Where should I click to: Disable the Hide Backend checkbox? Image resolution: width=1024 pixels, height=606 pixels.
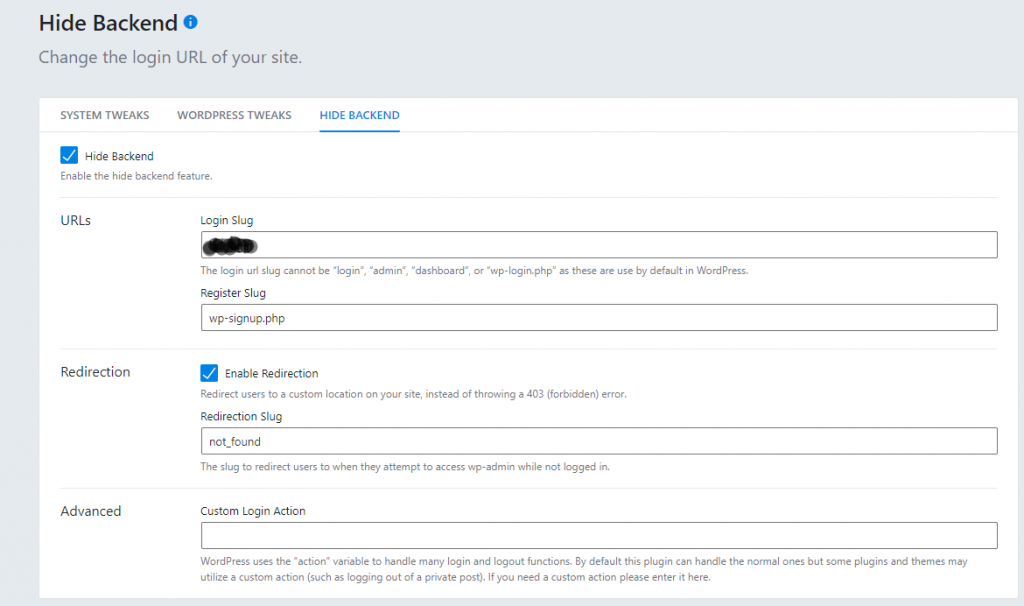click(x=69, y=155)
